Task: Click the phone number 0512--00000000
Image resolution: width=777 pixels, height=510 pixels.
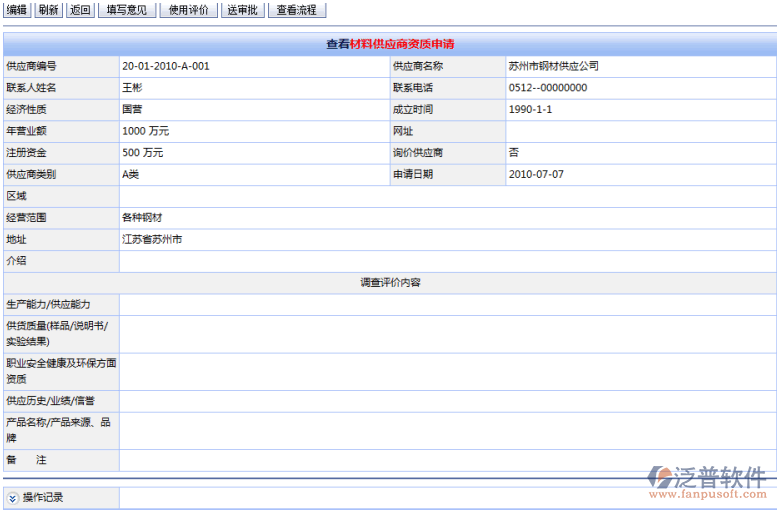Action: pyautogui.click(x=548, y=88)
